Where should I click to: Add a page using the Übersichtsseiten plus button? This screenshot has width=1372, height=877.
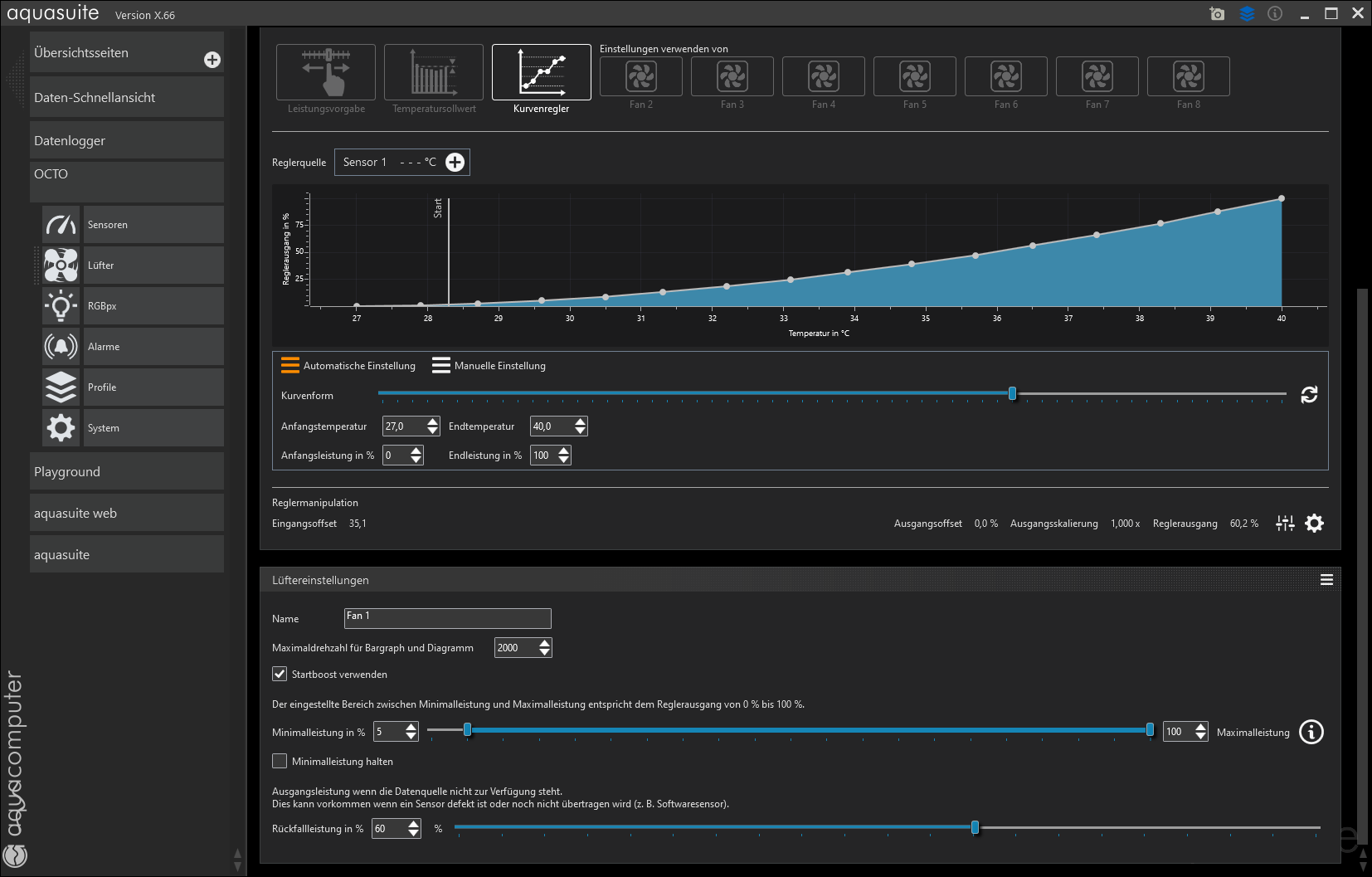[x=212, y=60]
